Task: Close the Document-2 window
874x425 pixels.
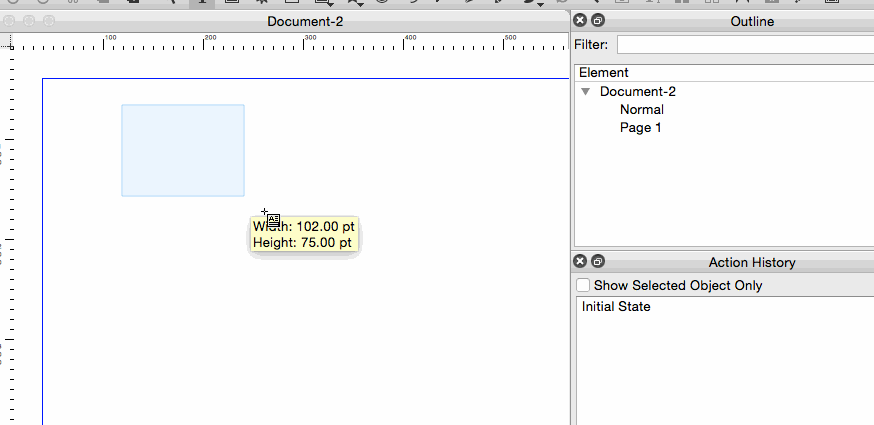Action: (x=11, y=21)
